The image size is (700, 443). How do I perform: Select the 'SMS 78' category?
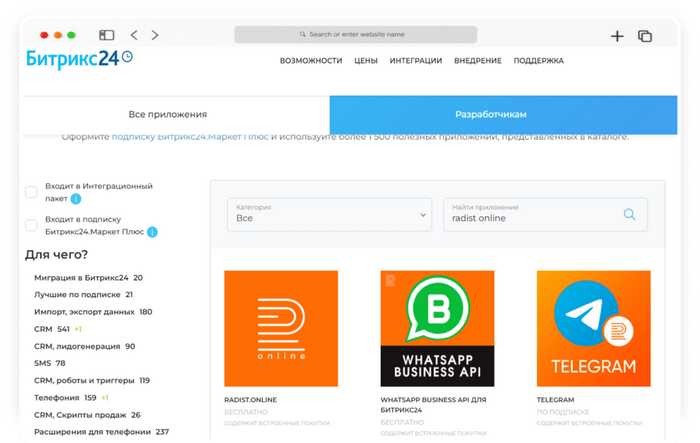[x=50, y=363]
